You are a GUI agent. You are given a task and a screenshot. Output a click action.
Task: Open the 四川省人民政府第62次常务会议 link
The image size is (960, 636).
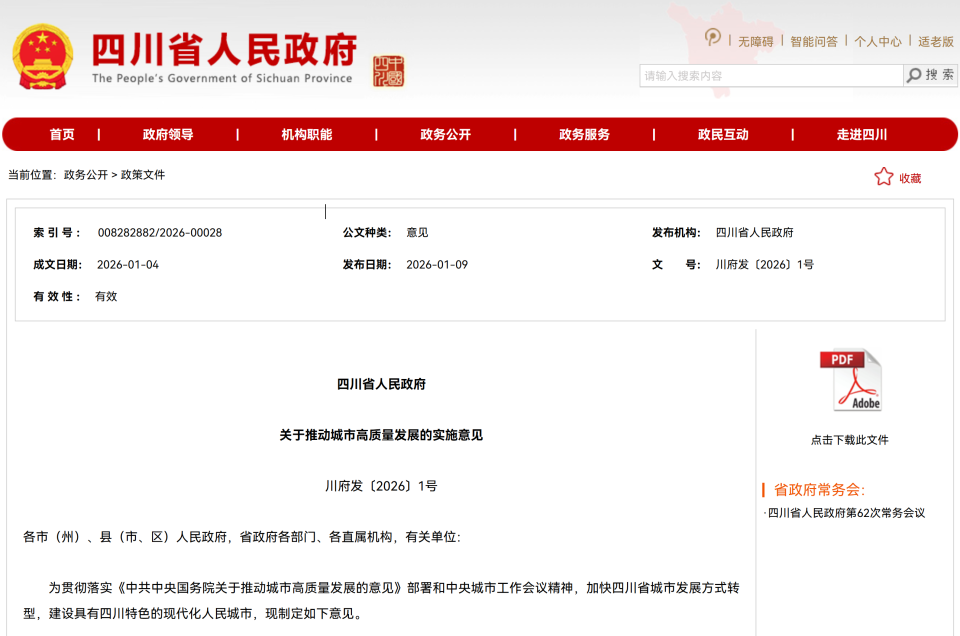coord(846,513)
